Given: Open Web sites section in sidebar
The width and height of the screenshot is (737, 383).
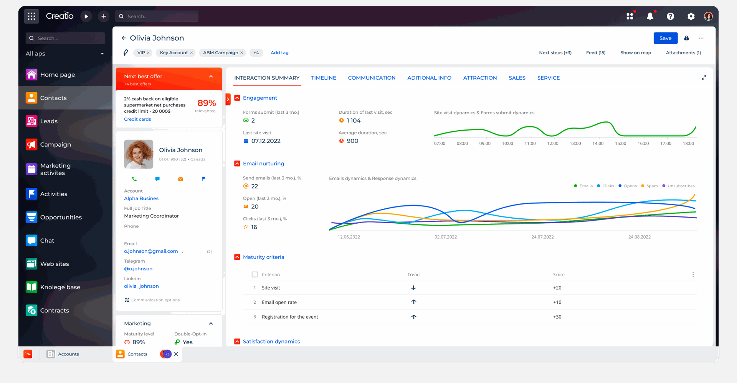Looking at the screenshot, I should pyautogui.click(x=65, y=264).
